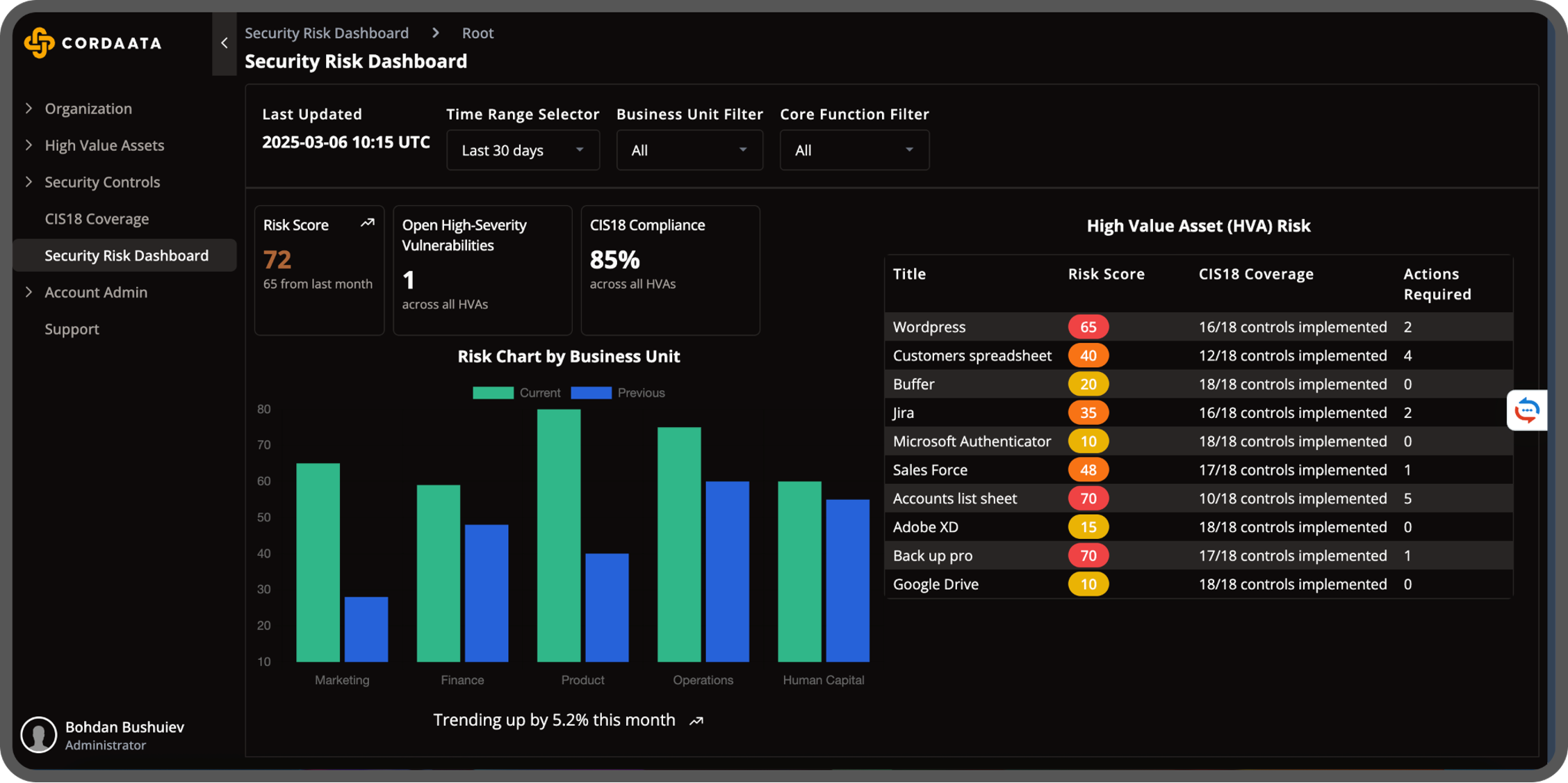Expand the Security Controls section

101,181
